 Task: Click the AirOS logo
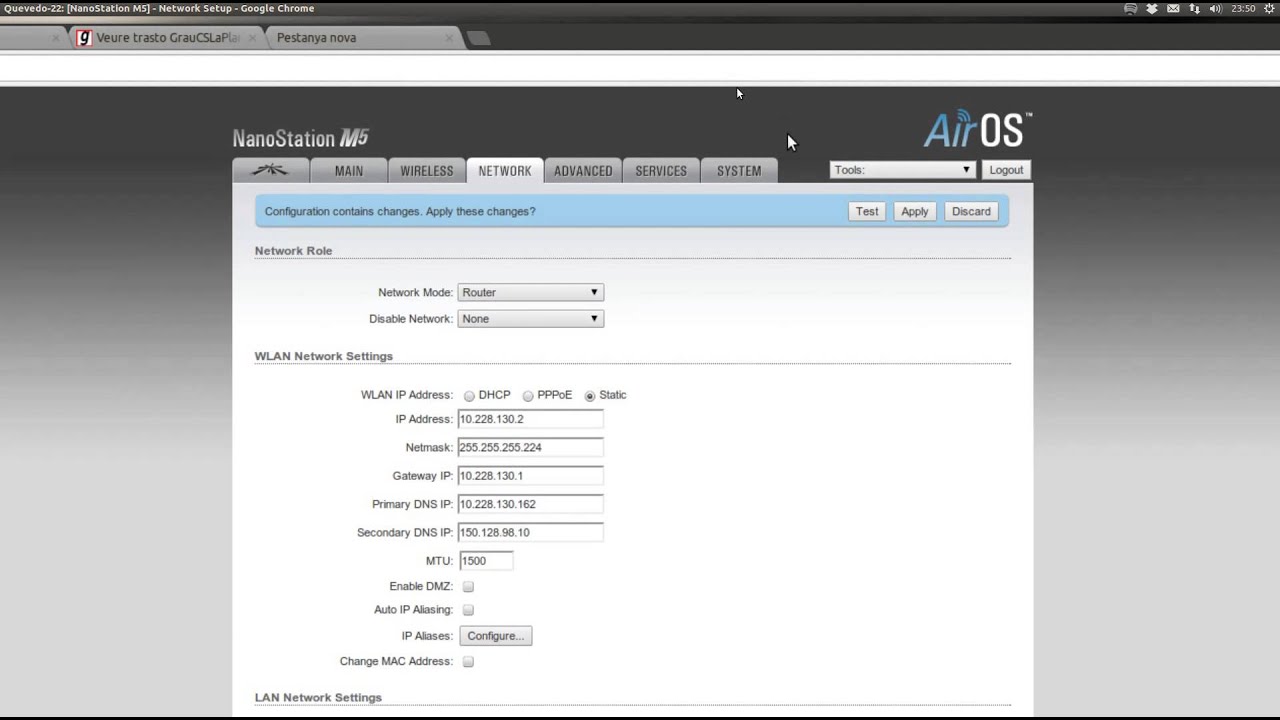click(977, 129)
